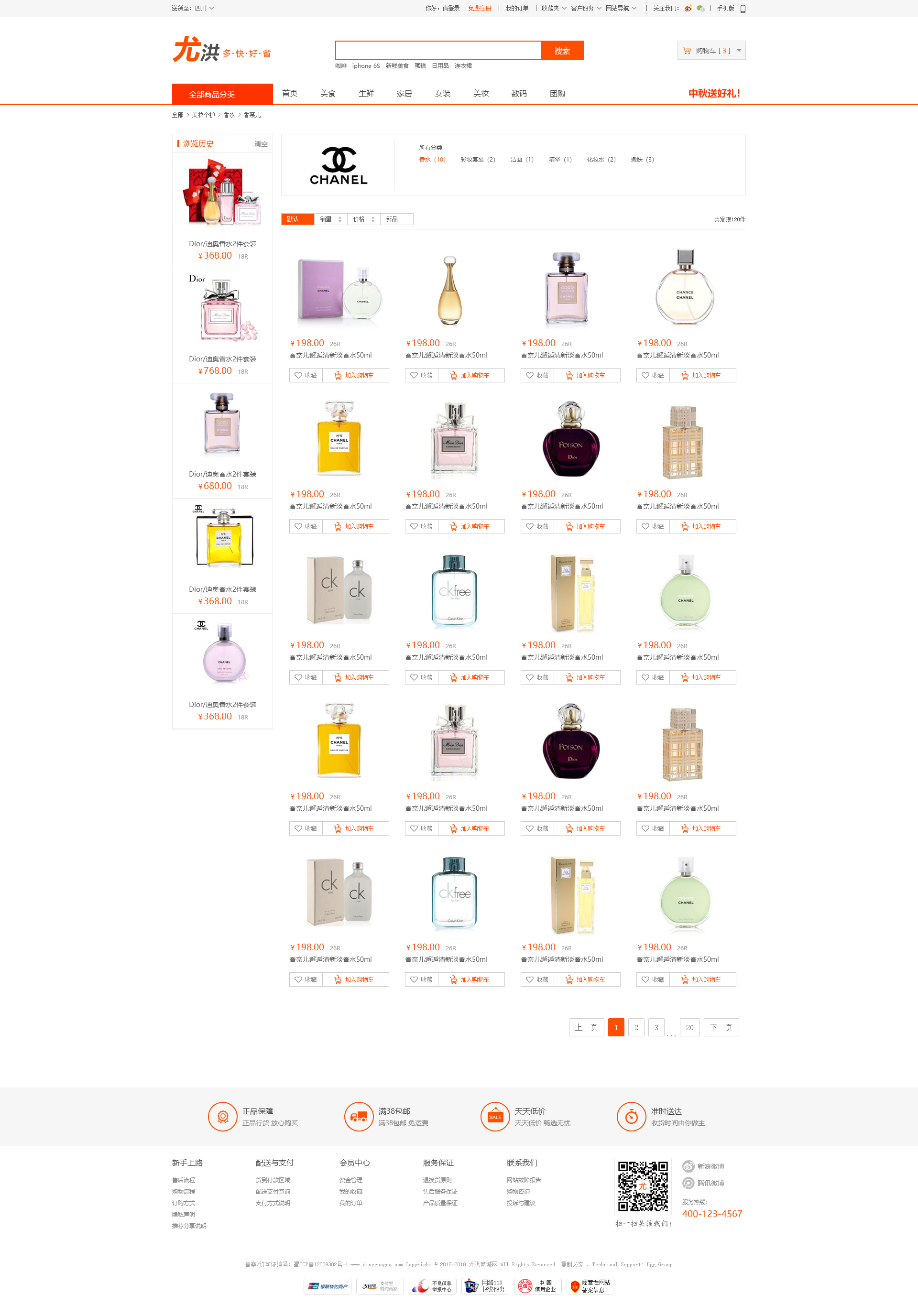Favorite the first perfume with 收藏 heart

[x=306, y=375]
